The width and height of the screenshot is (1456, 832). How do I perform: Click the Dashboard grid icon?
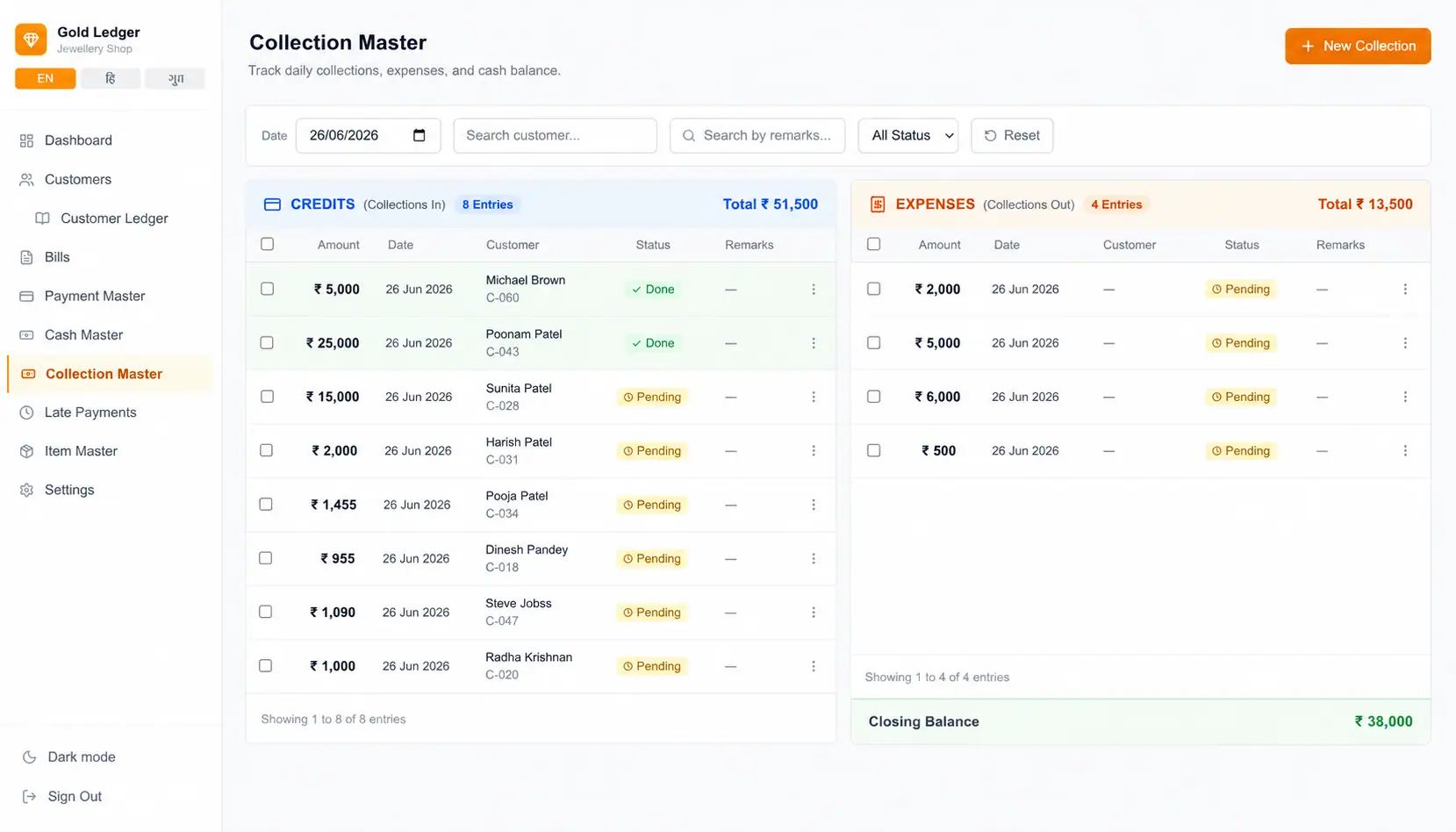pos(26,140)
